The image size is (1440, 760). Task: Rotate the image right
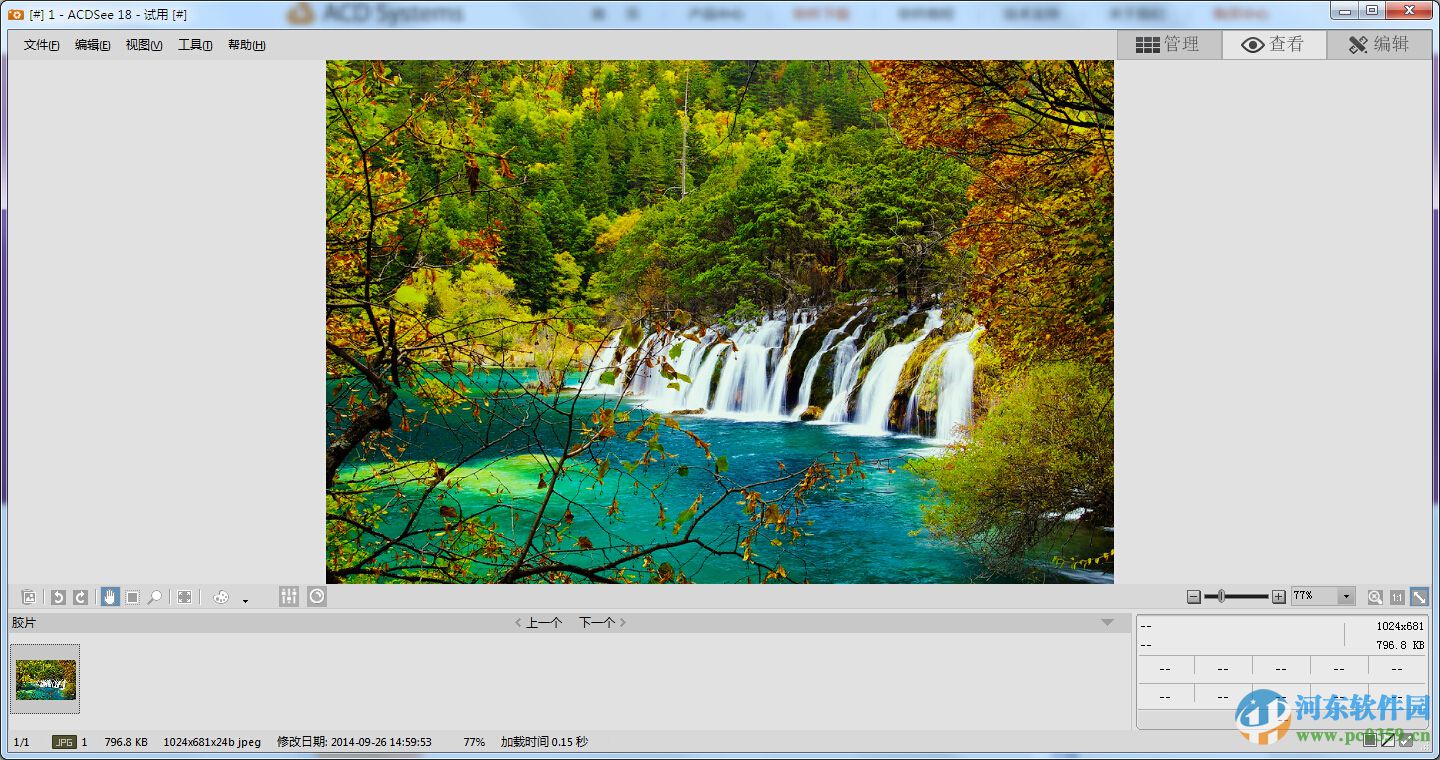80,597
